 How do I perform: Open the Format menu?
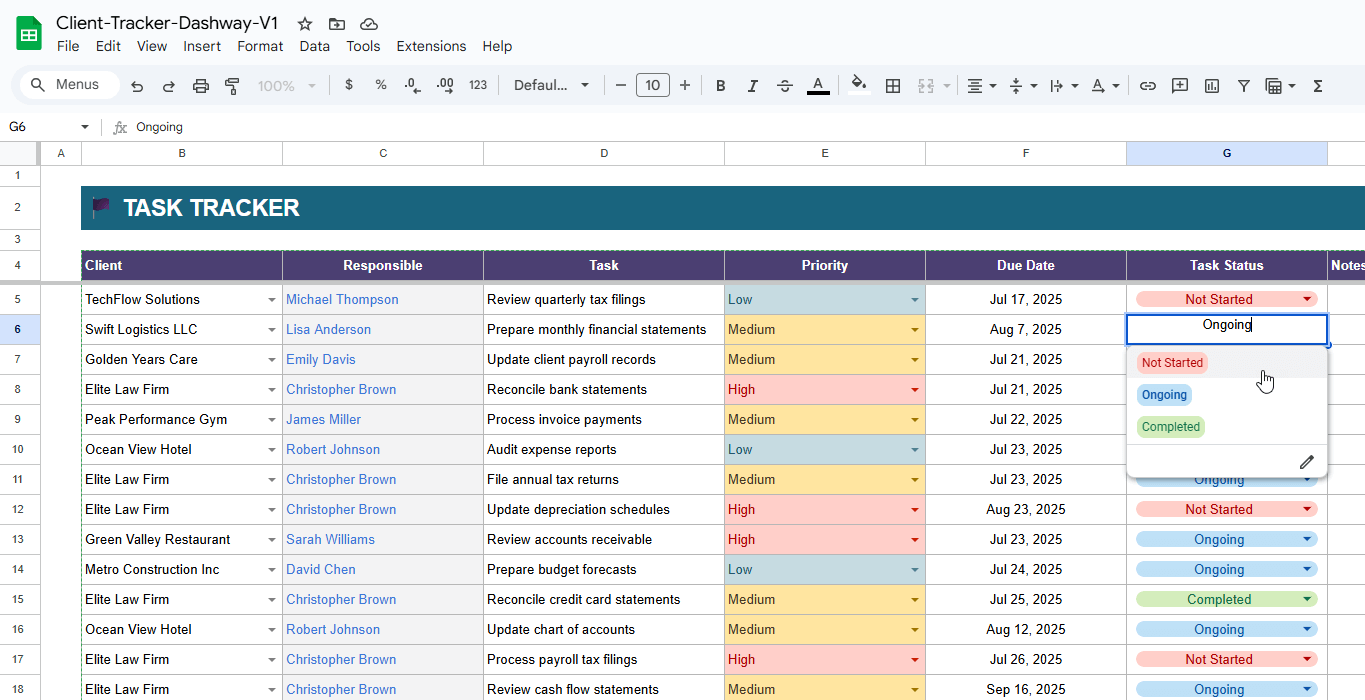260,46
